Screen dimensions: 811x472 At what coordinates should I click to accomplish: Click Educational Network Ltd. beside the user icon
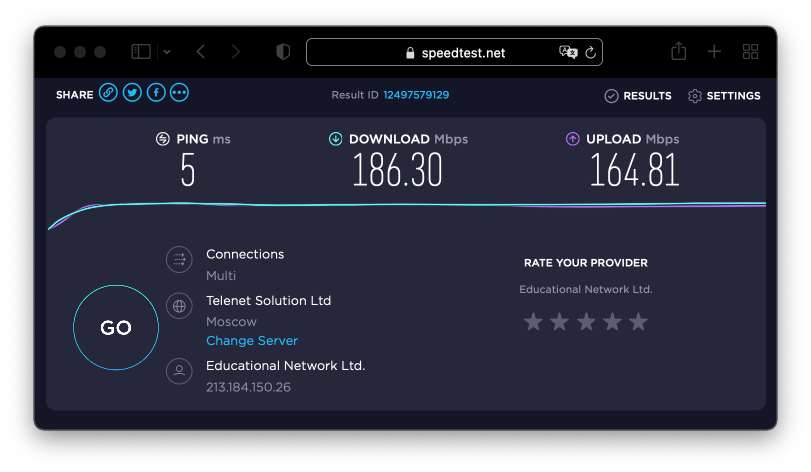click(x=286, y=366)
